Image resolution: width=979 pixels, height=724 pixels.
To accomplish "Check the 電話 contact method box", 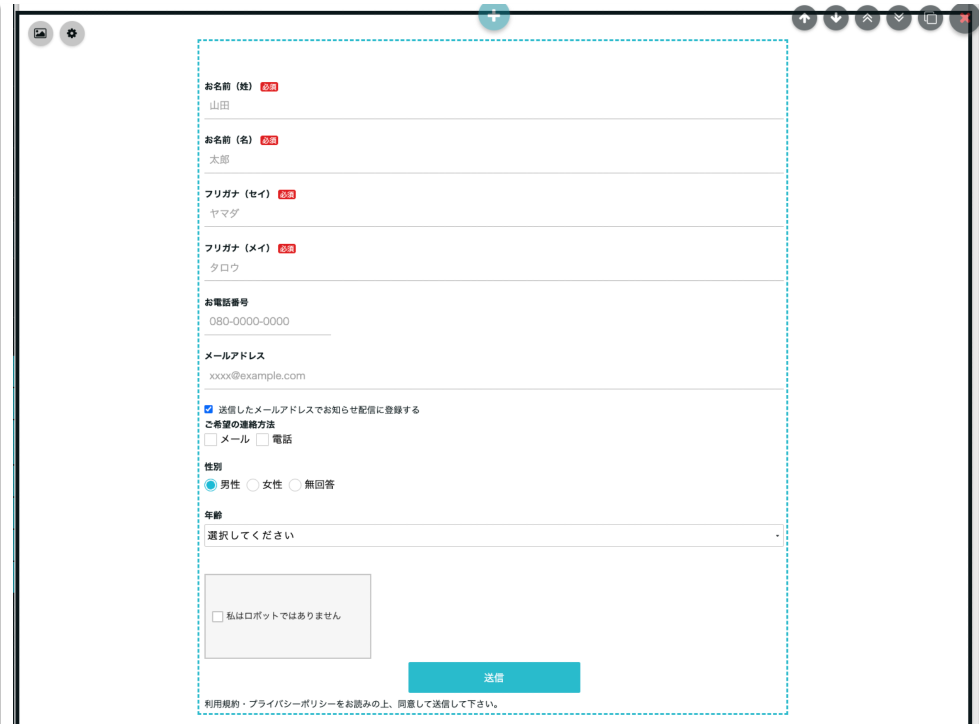I will coord(263,439).
